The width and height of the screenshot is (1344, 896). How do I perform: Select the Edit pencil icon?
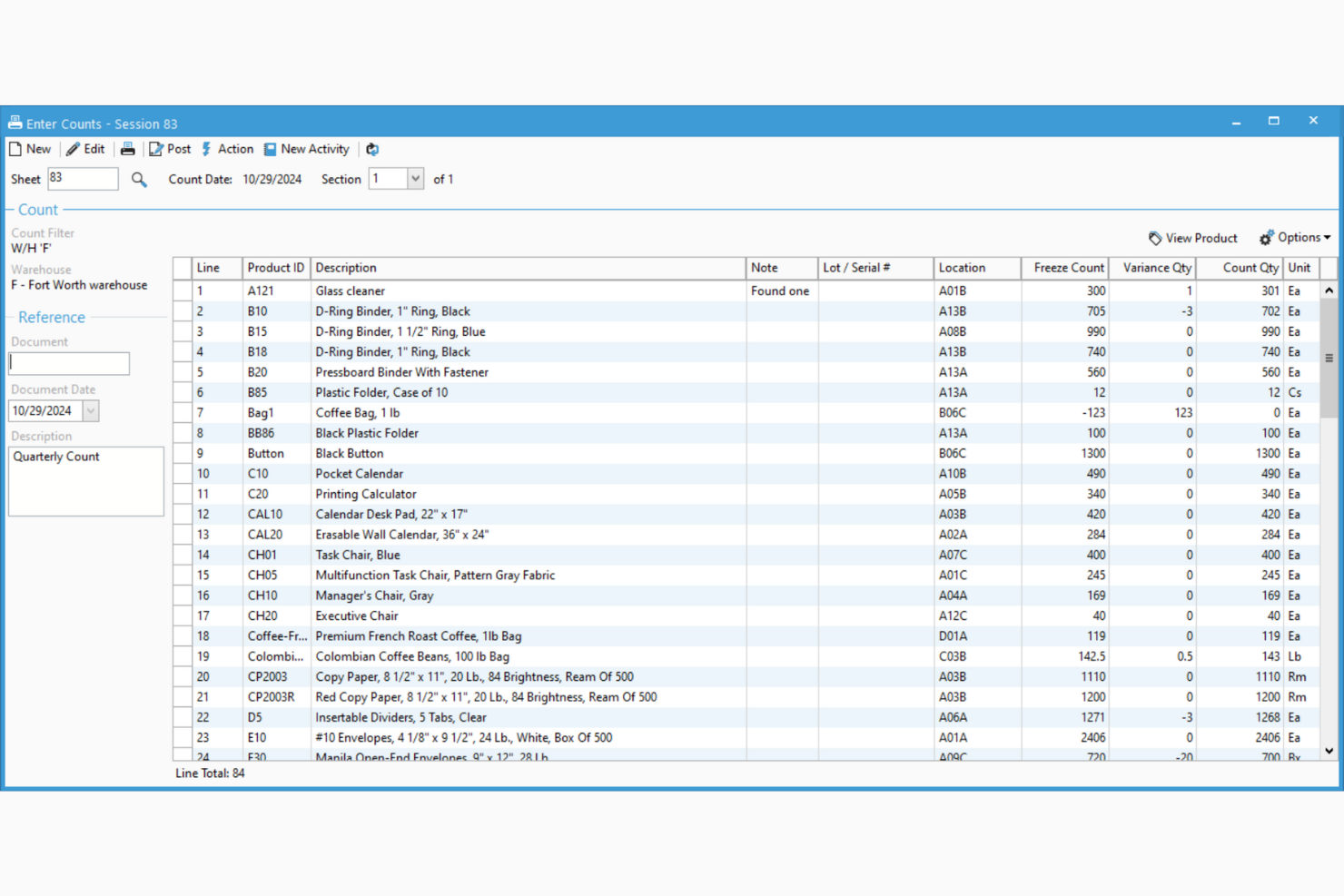72,149
